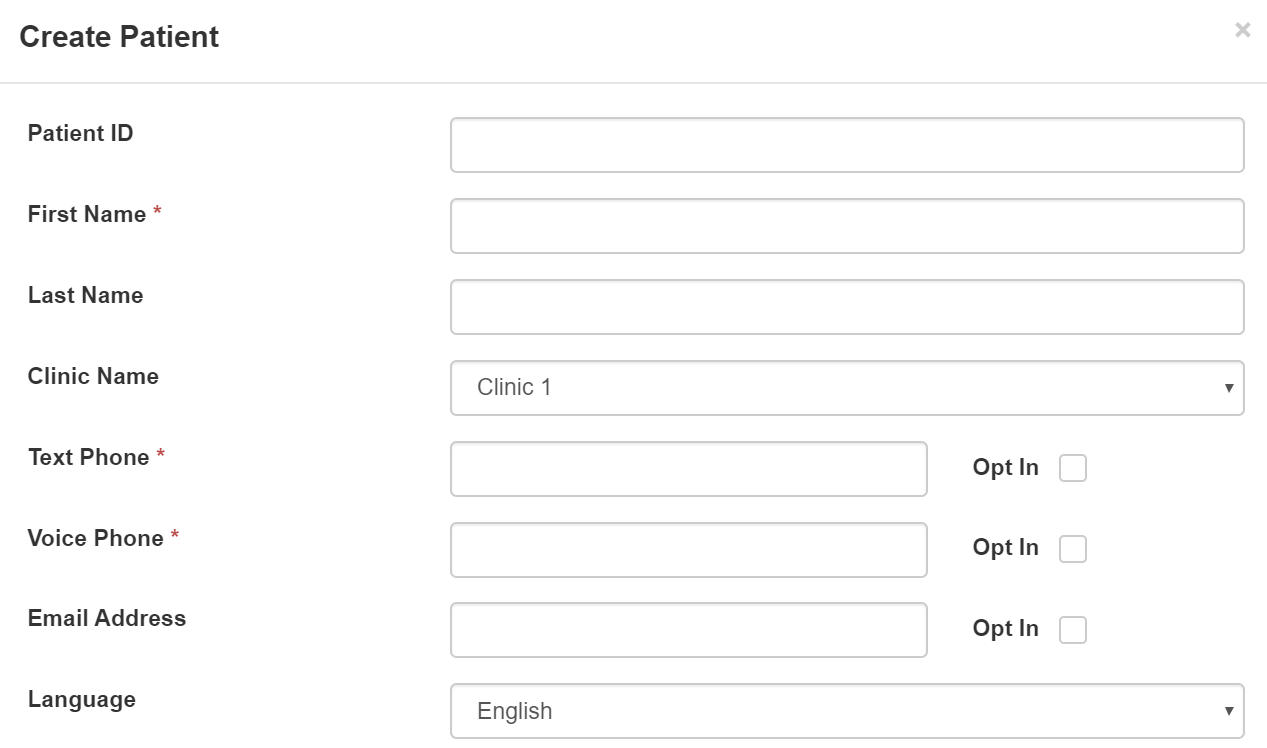This screenshot has width=1267, height=748.
Task: Enable Opt In for Text Phone
Action: (1072, 468)
